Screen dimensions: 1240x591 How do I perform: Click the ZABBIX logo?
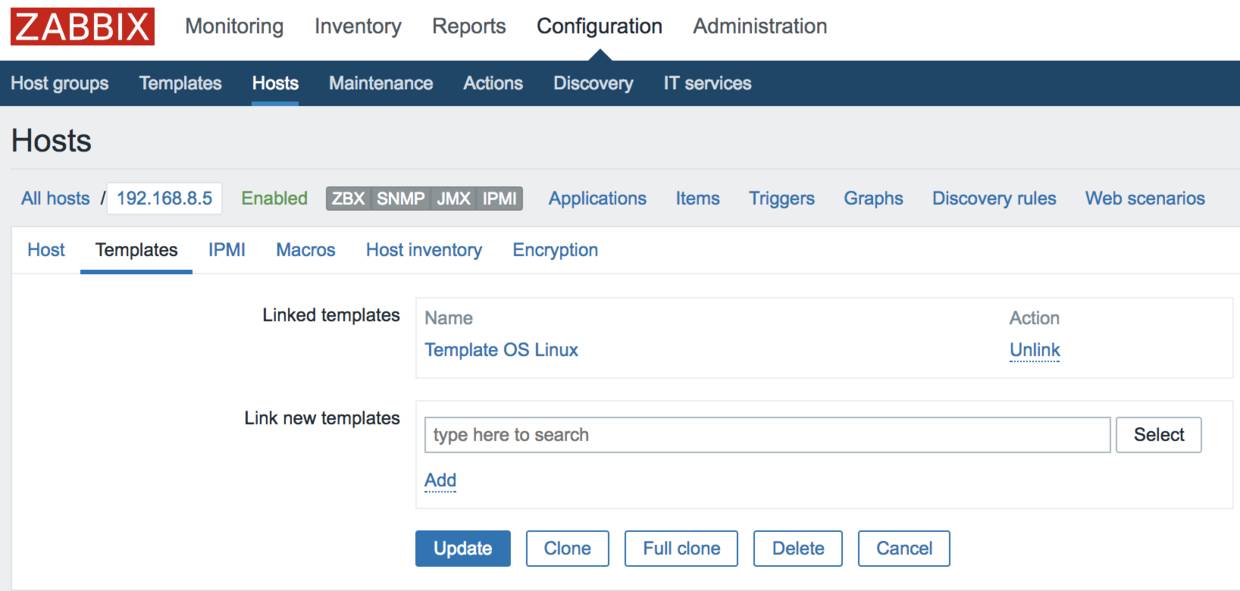[83, 27]
